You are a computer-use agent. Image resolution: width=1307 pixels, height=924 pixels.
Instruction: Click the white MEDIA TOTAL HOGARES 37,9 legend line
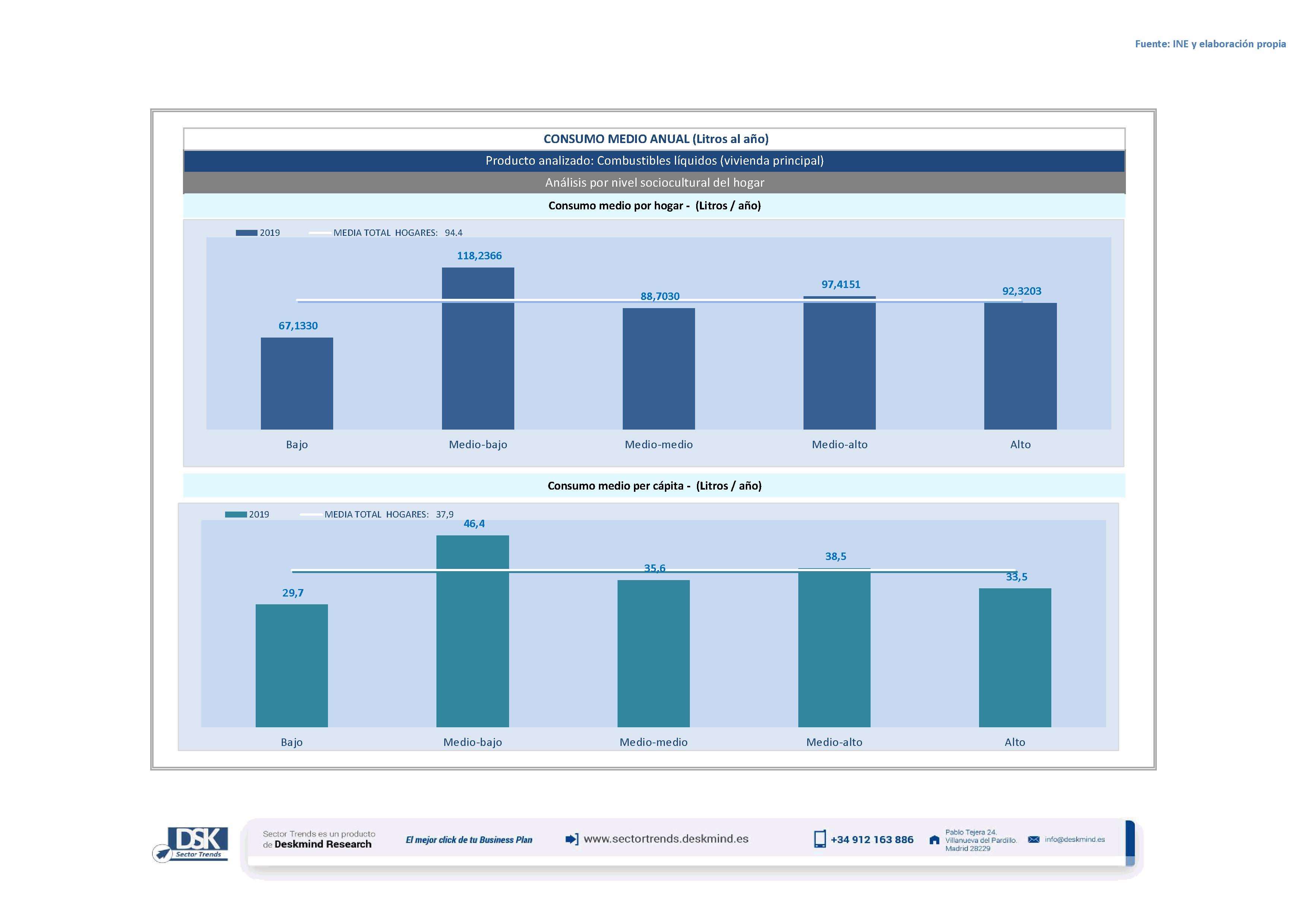coord(311,514)
